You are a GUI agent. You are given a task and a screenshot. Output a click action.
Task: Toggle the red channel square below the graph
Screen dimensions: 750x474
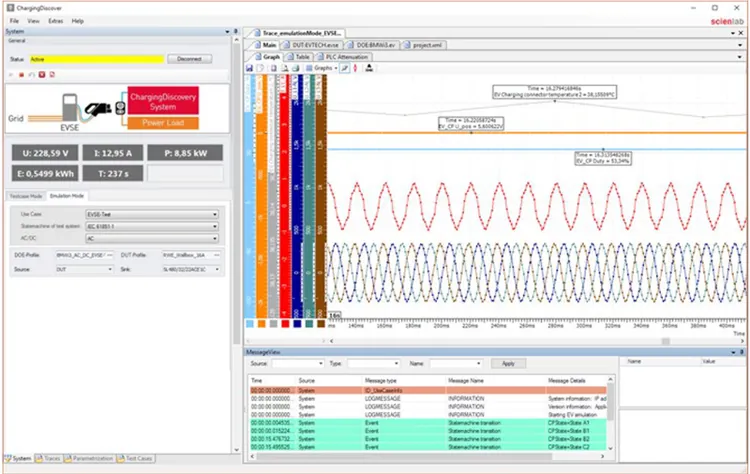click(x=286, y=324)
